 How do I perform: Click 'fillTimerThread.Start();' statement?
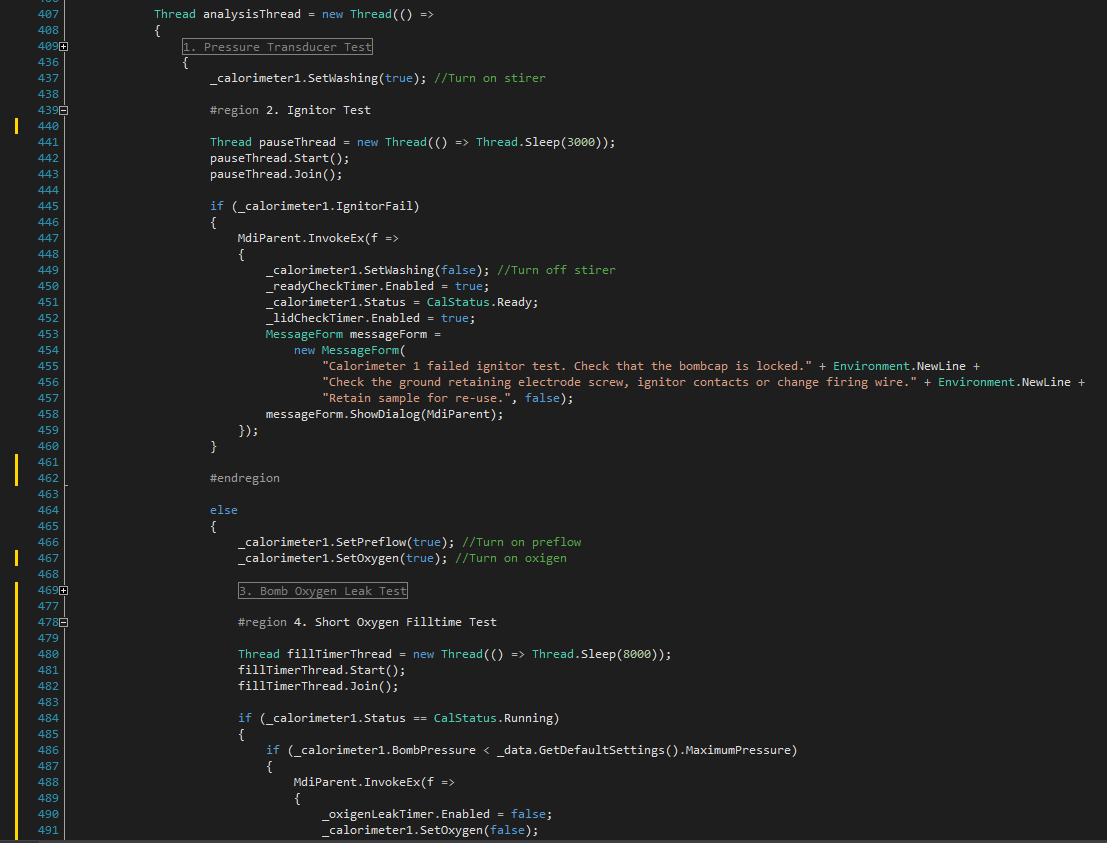(321, 670)
